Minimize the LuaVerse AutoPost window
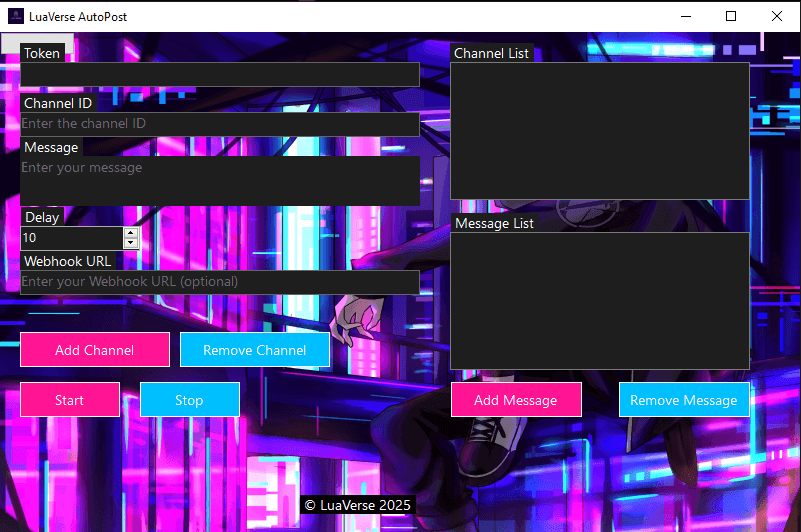This screenshot has height=532, width=801. point(686,16)
